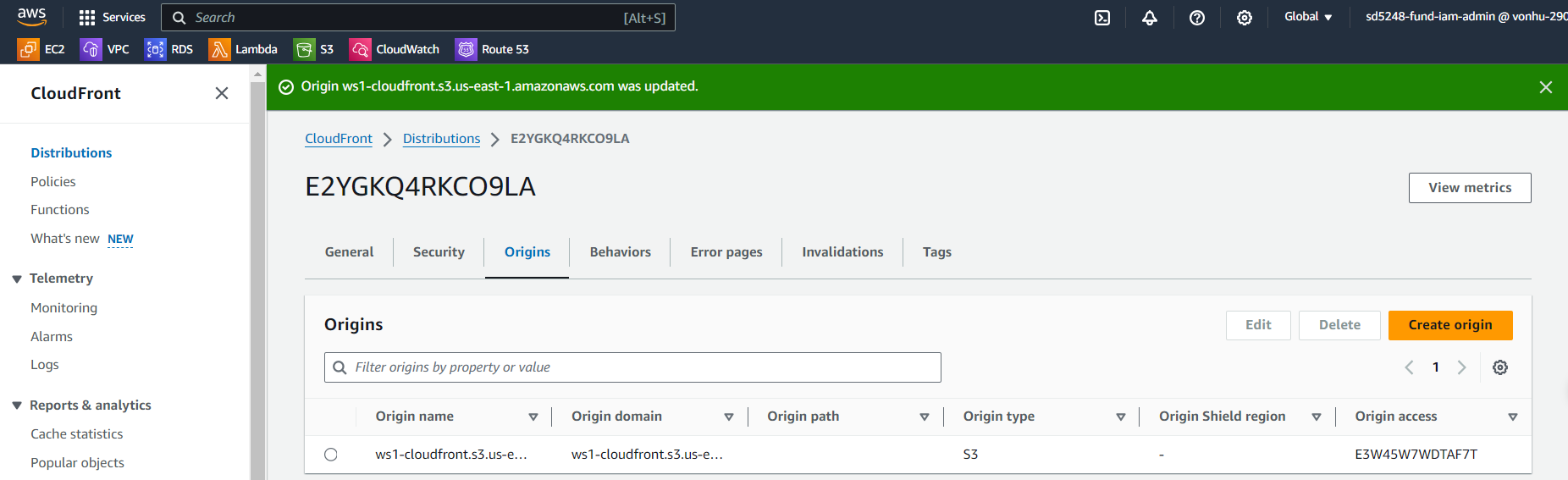Open the Services grid menu
Screen dimensions: 1568x480
tap(112, 18)
